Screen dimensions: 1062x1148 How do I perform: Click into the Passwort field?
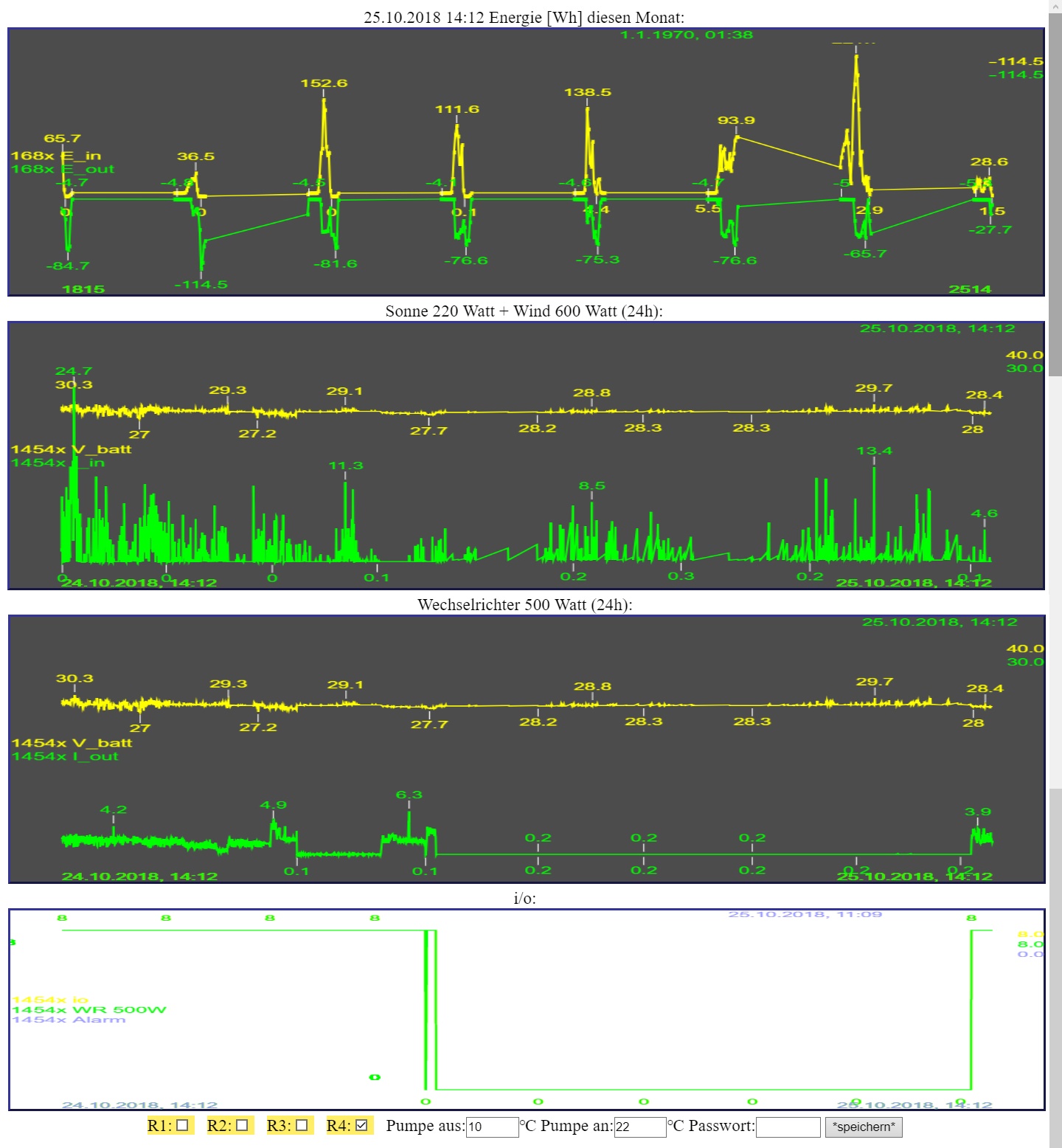click(x=788, y=1127)
